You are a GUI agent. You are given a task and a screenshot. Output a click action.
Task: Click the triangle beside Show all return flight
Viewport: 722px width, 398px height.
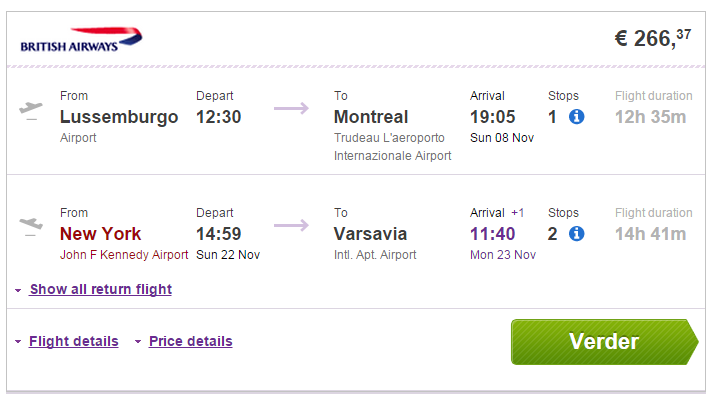(18, 291)
